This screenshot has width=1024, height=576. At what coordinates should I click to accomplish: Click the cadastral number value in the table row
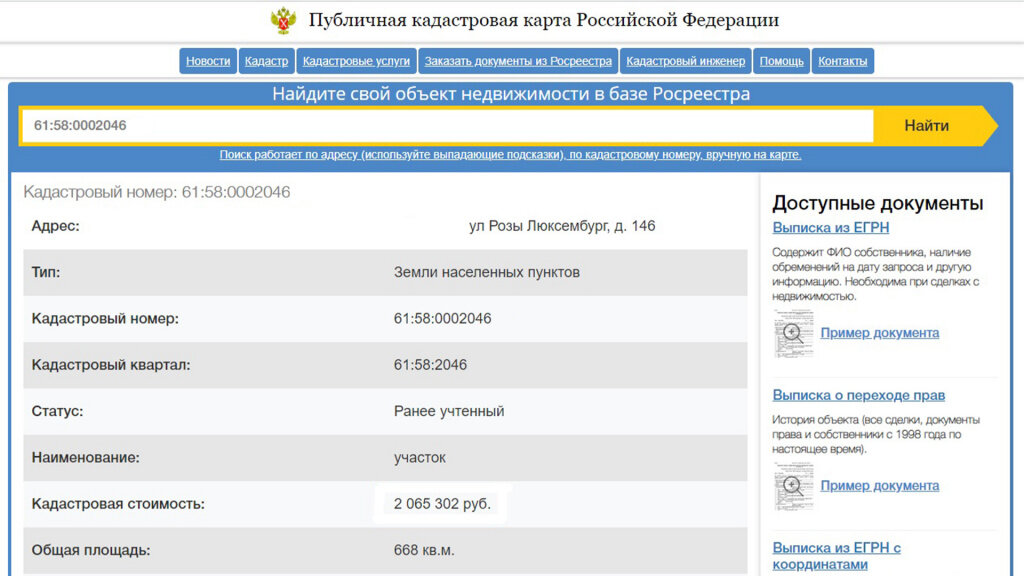pyautogui.click(x=442, y=319)
